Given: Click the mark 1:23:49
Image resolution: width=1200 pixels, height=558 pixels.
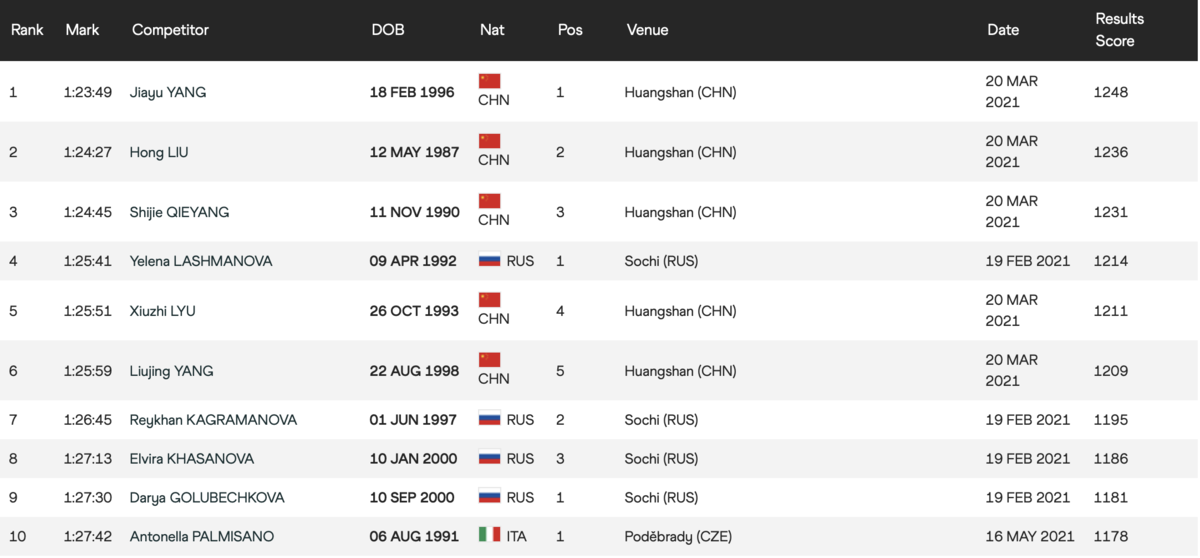Looking at the screenshot, I should click(x=87, y=92).
